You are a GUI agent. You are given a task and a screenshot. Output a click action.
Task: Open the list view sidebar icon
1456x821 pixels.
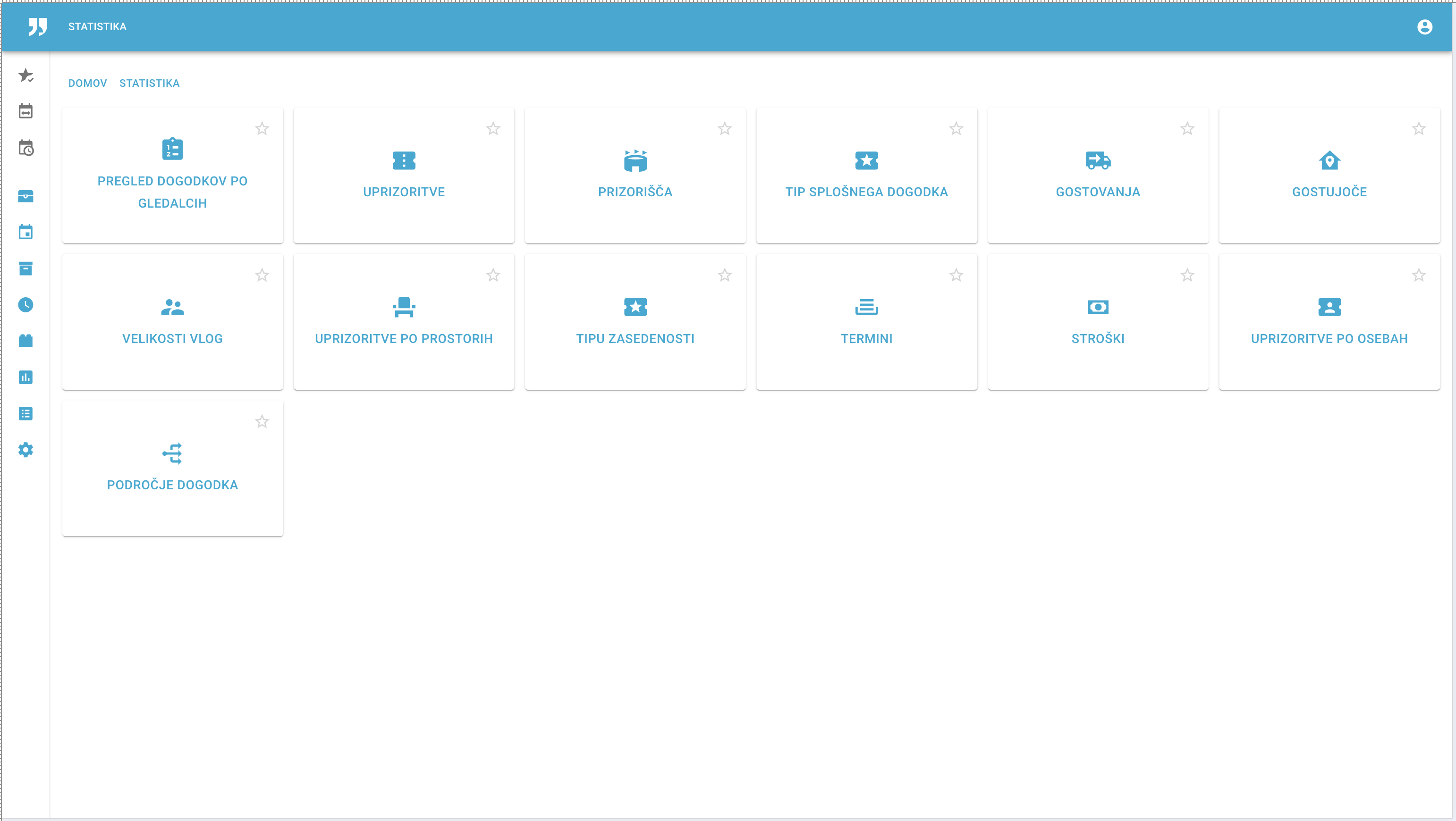pos(26,414)
